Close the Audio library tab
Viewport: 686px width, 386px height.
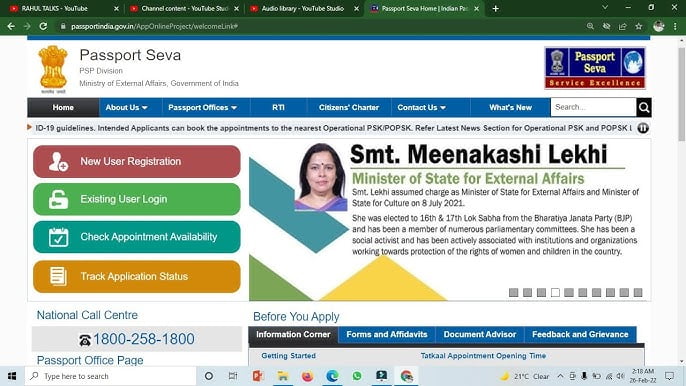pyautogui.click(x=356, y=8)
